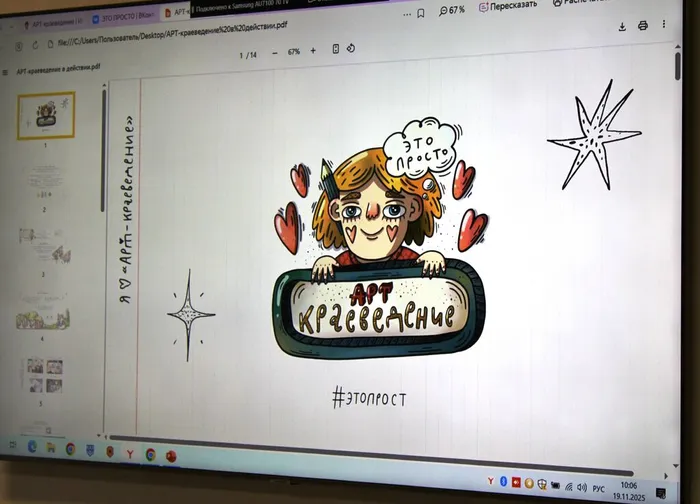Click the 67% zoom indicator in address bar
Screen dimensions: 700x504
point(452,10)
